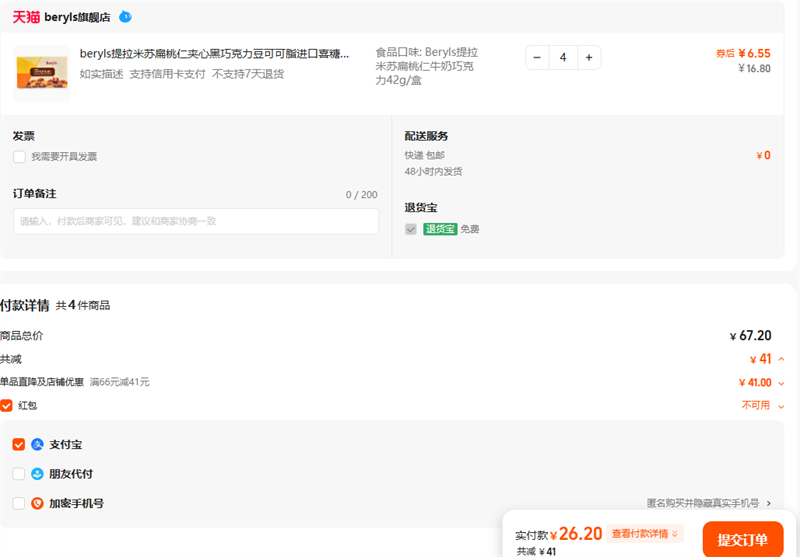Expand the ¥41.00 store discount dropdown

781,382
